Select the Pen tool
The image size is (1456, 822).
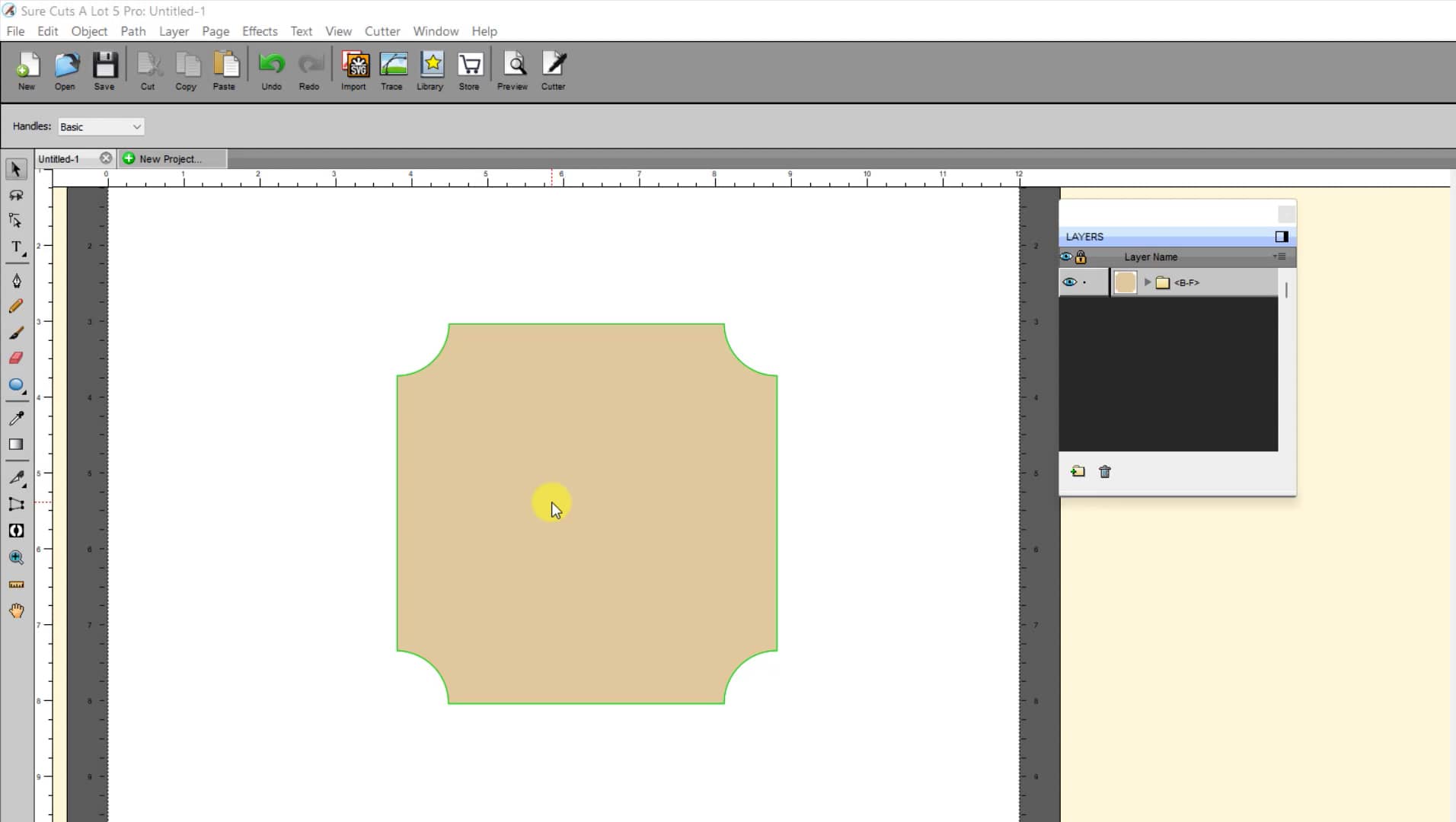[x=16, y=280]
